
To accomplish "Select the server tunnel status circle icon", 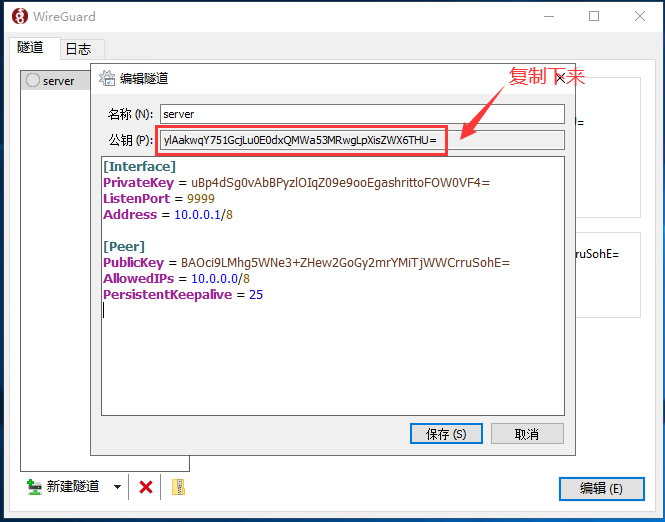I will (x=33, y=80).
